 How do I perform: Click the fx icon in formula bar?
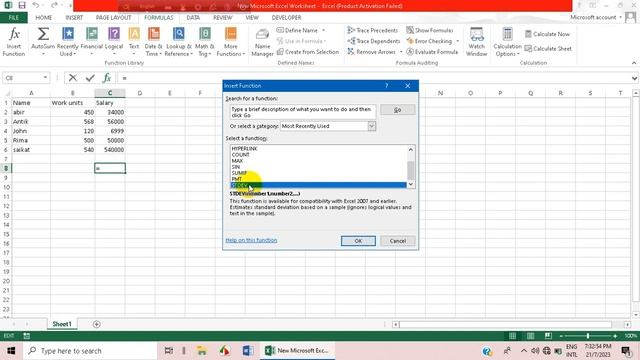[107, 78]
